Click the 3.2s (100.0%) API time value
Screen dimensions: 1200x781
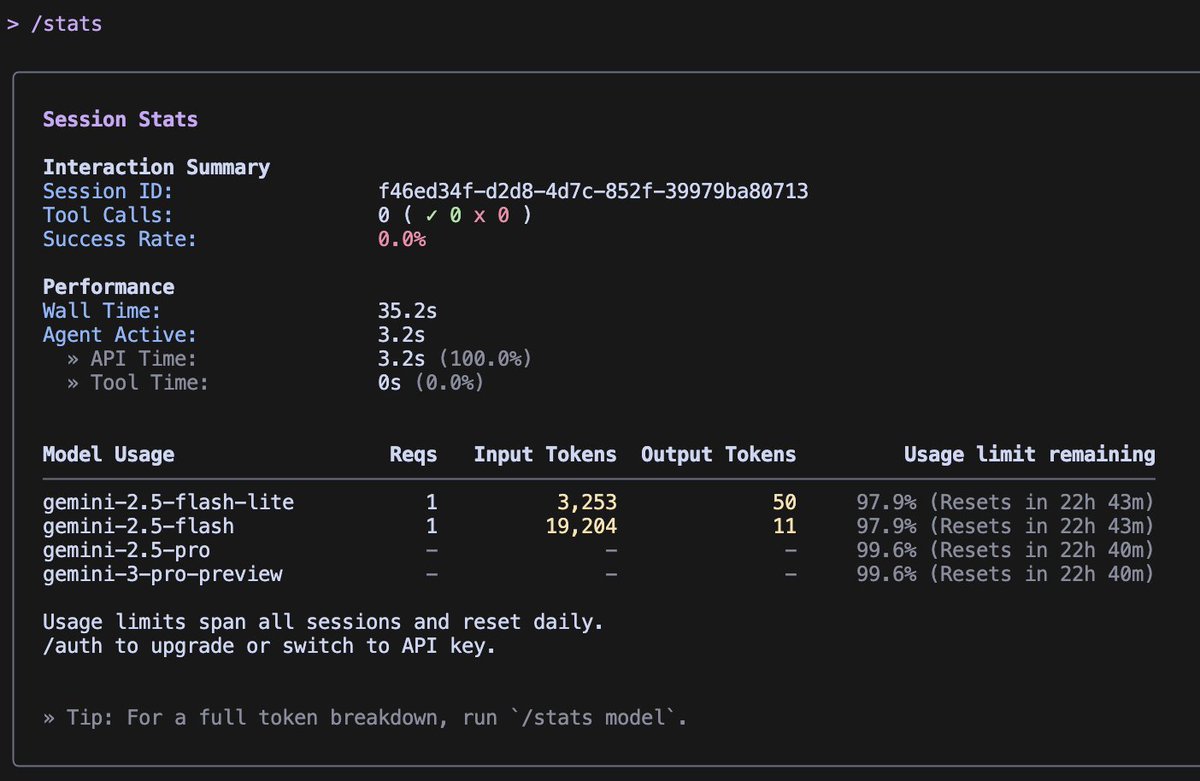click(x=454, y=359)
